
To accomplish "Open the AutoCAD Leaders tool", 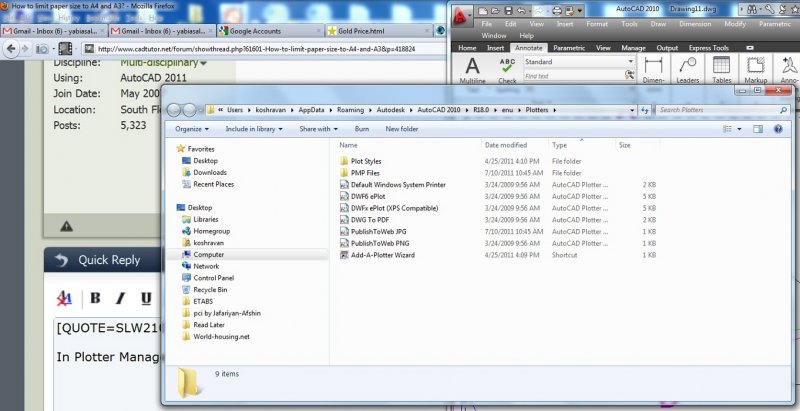I will tap(687, 70).
